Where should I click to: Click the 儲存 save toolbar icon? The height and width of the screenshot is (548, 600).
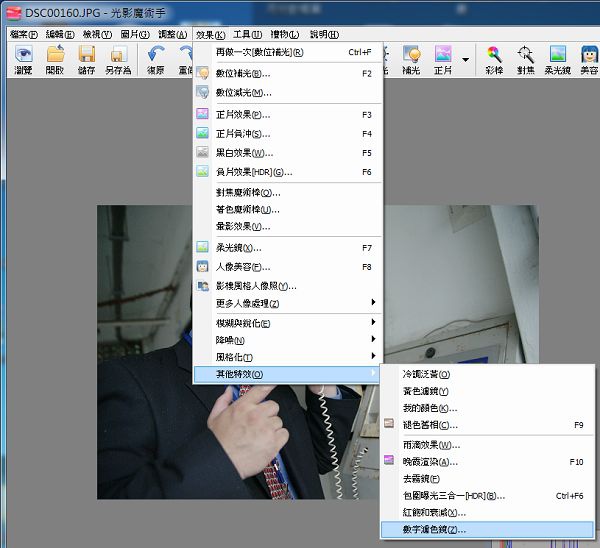(x=87, y=59)
